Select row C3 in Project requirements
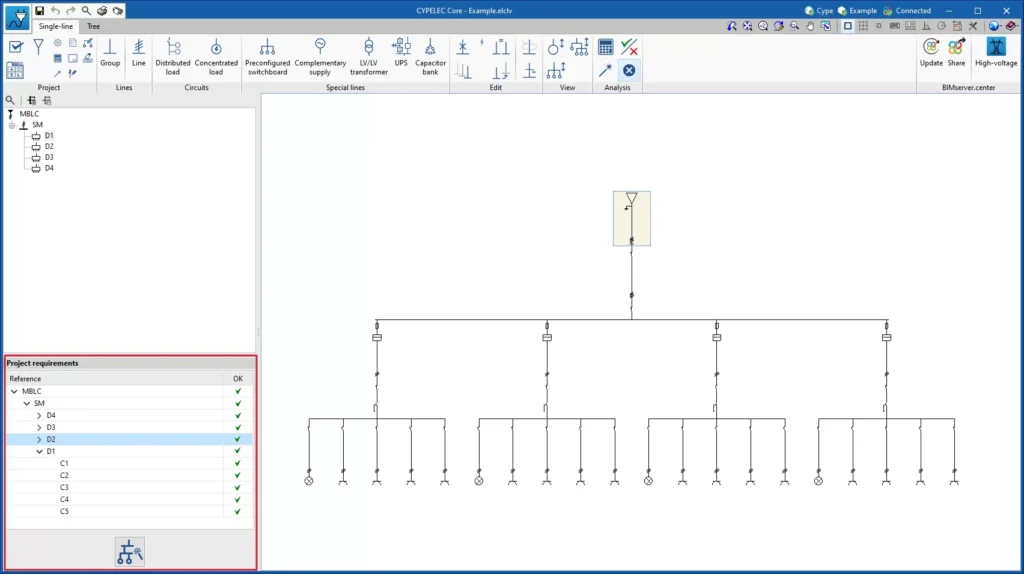The height and width of the screenshot is (574, 1024). tap(129, 487)
